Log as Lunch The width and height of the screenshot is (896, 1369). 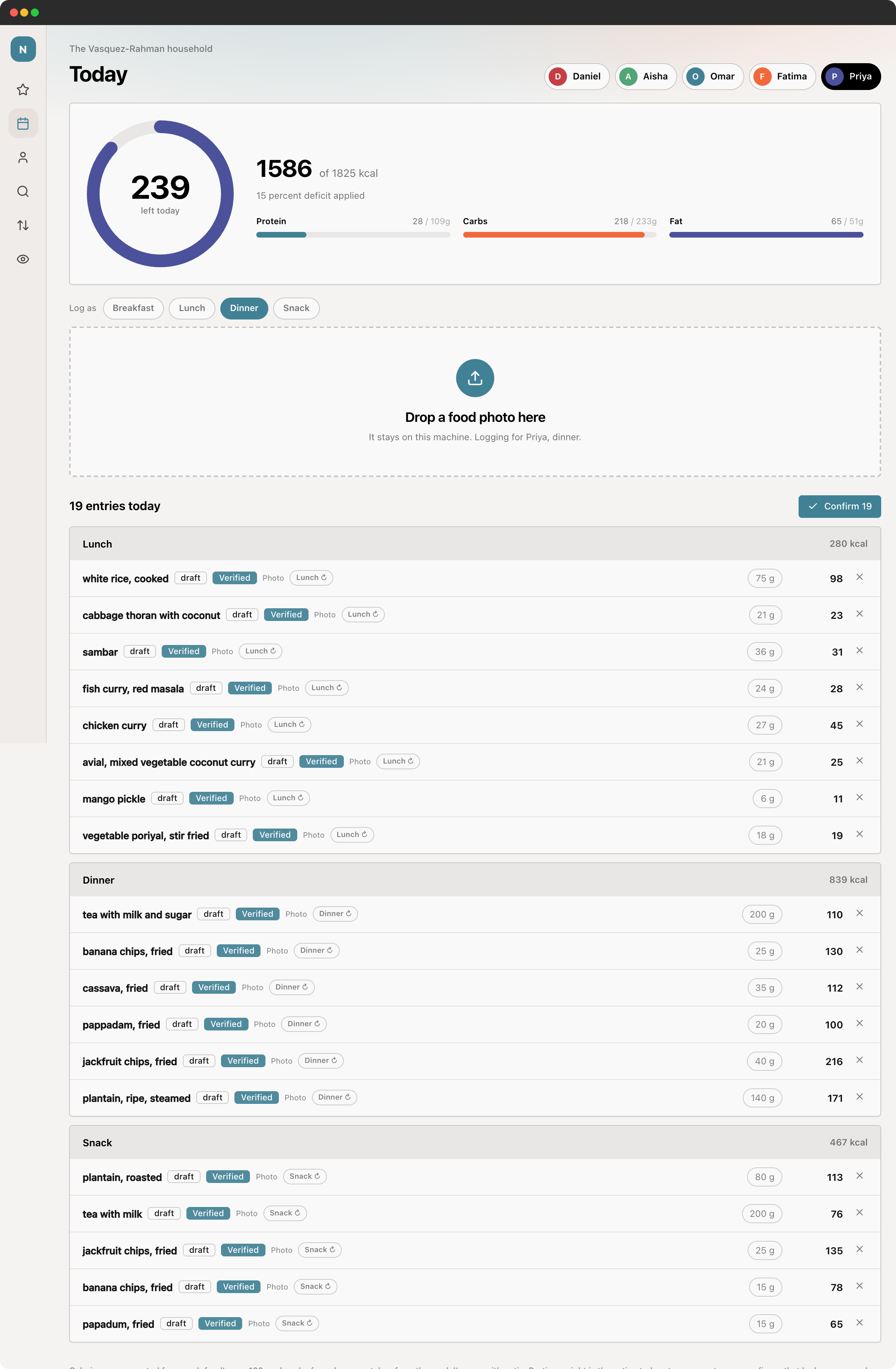[192, 308]
